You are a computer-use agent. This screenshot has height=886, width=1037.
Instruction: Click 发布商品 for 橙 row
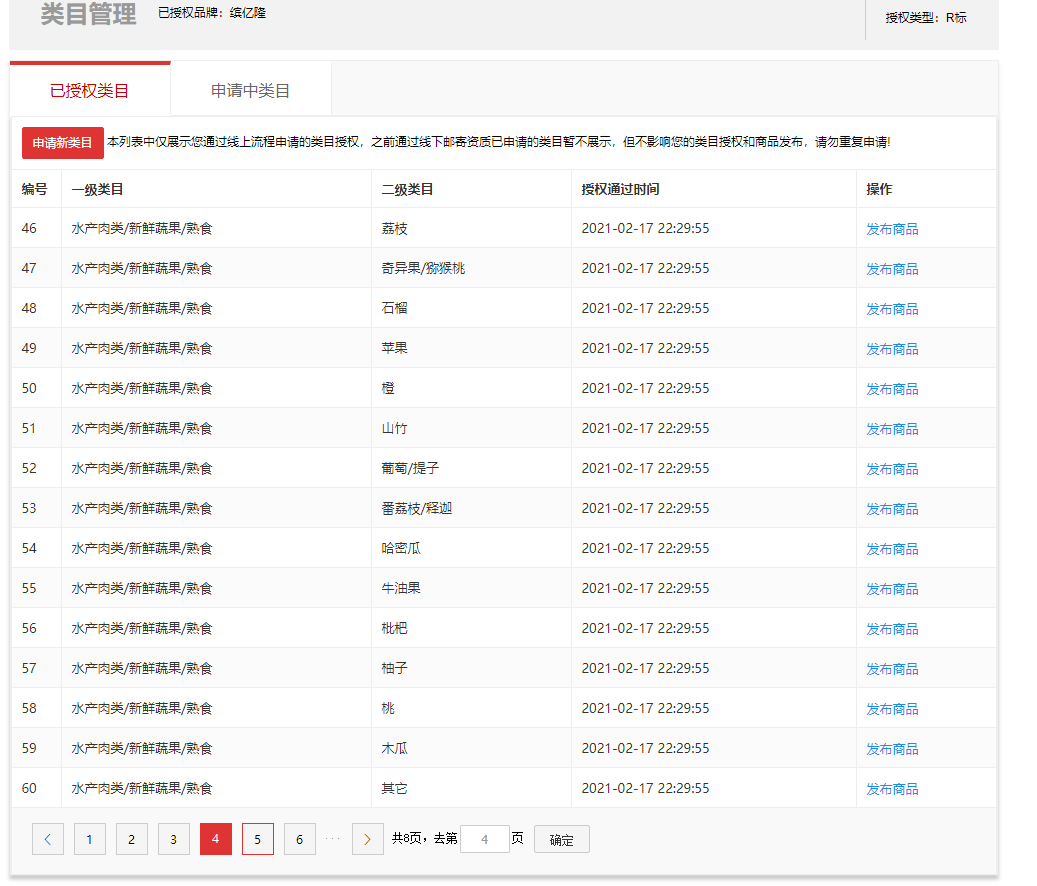coord(892,389)
